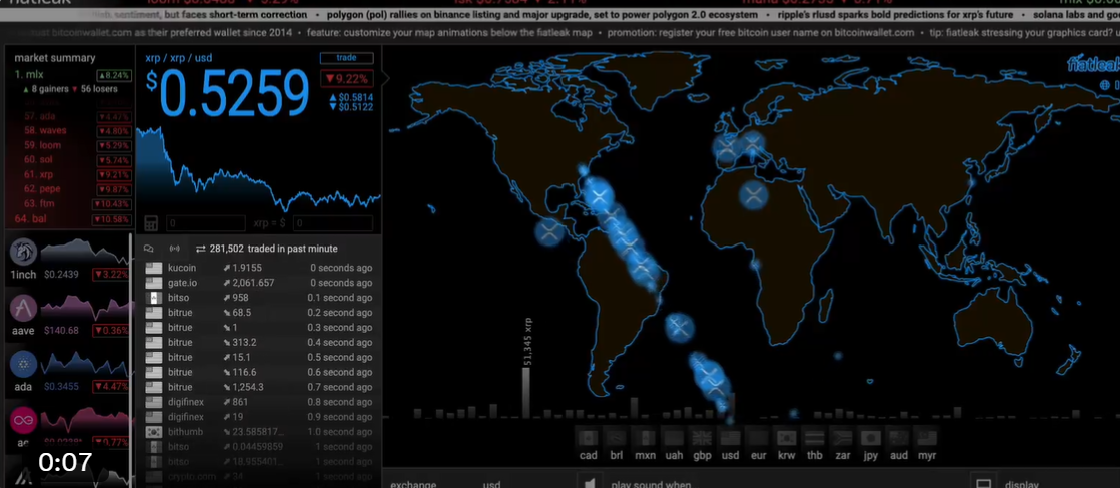Click the bithumb trade row
This screenshot has height=488, width=1120.
coord(259,432)
